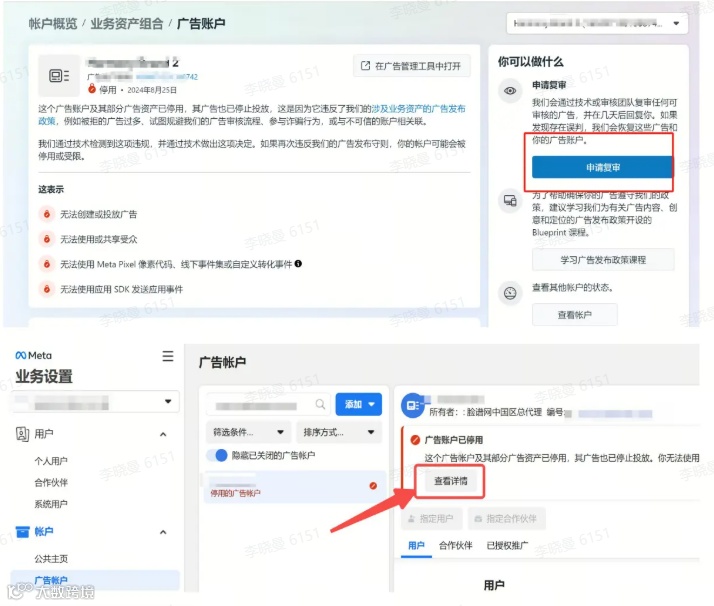Click the red disabled icon in the account list row

[373, 486]
